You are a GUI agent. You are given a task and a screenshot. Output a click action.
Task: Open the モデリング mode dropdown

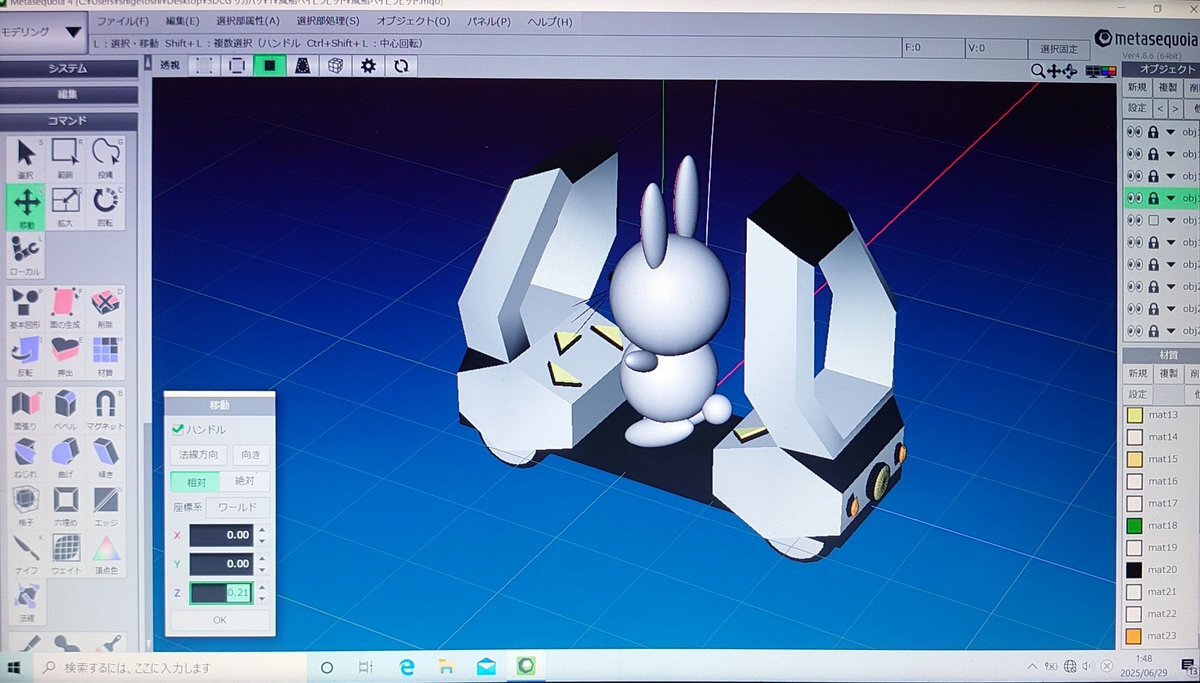pos(42,31)
